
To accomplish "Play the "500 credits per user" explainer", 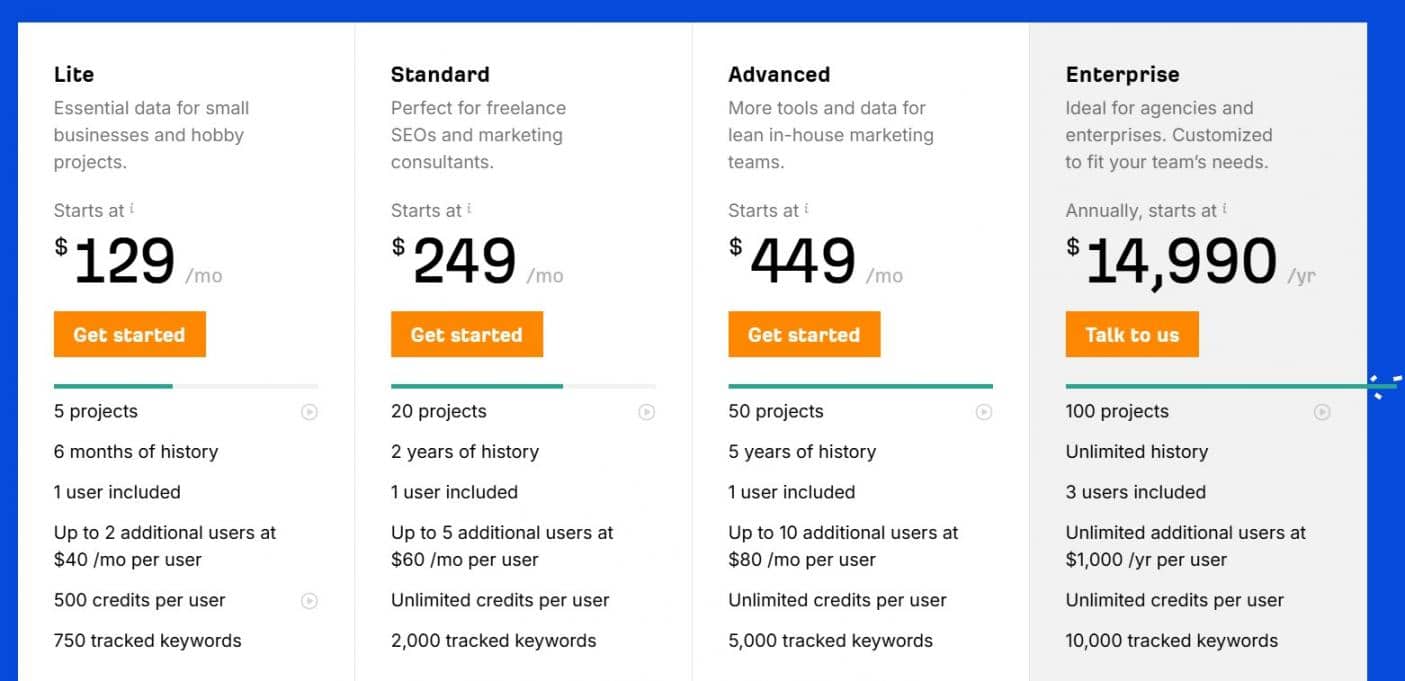I will pos(310,601).
